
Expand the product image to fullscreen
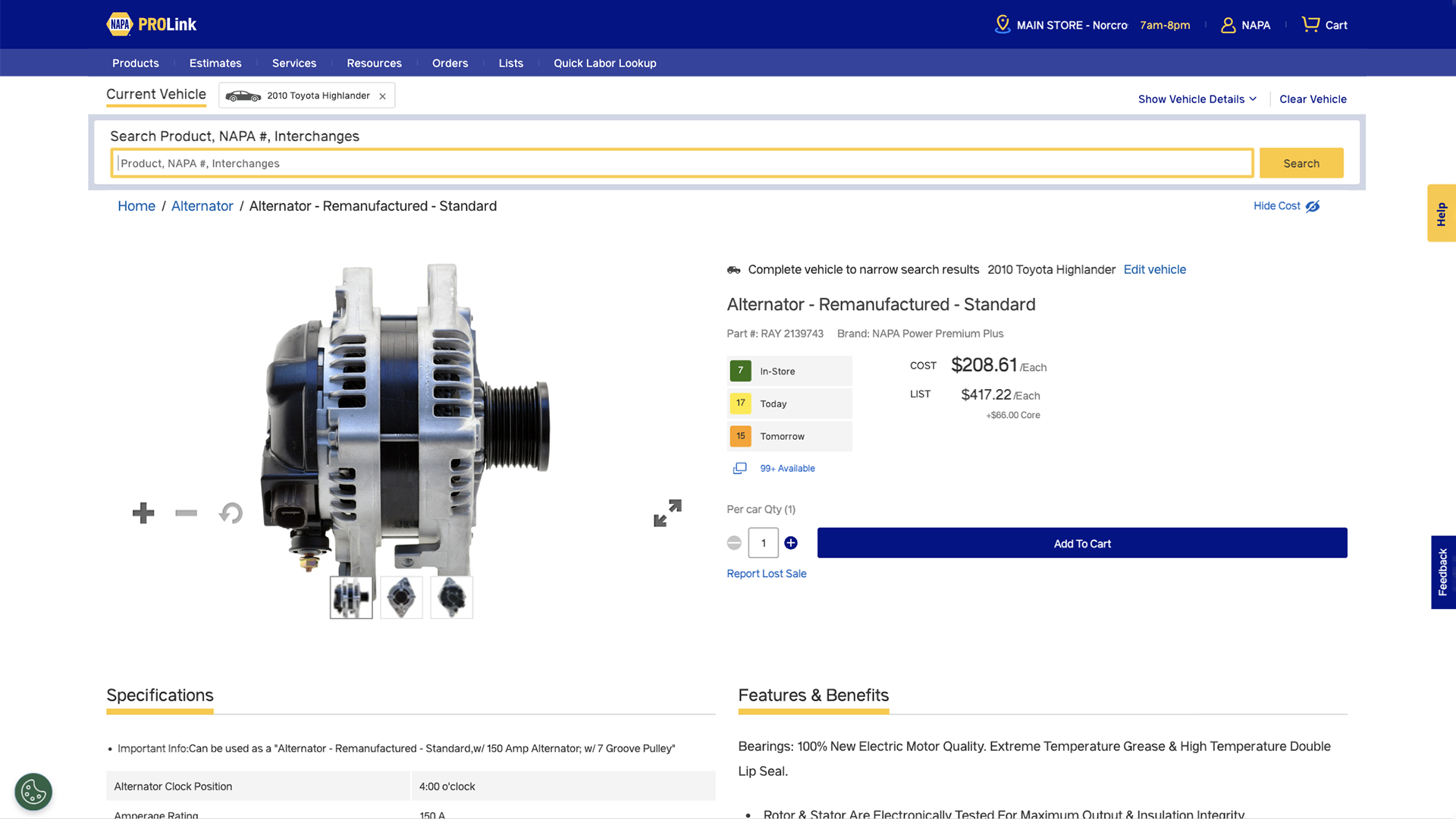pyautogui.click(x=667, y=513)
